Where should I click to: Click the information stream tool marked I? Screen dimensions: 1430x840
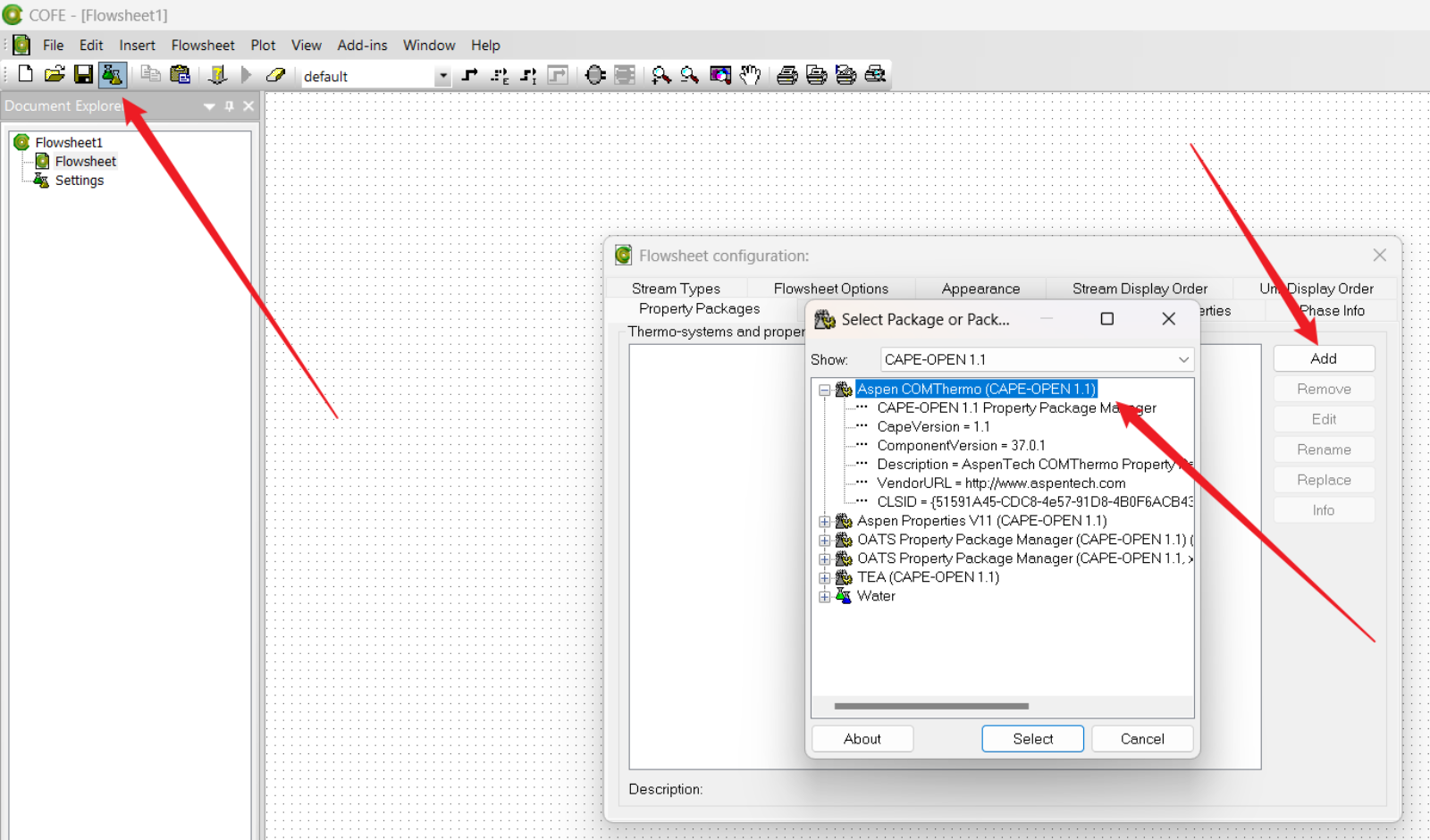click(x=529, y=75)
